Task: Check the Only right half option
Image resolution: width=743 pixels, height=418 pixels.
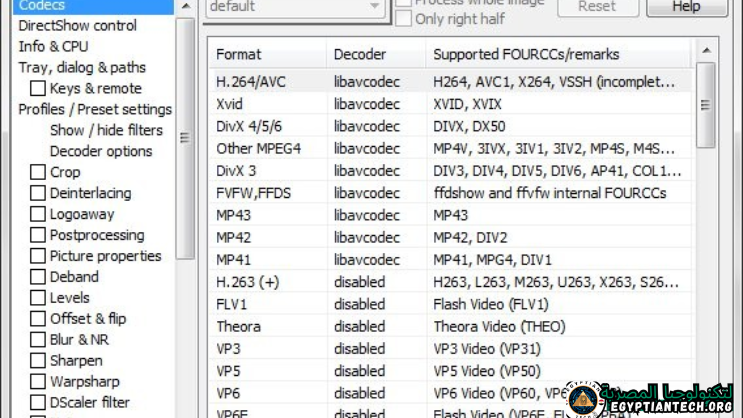Action: point(403,19)
